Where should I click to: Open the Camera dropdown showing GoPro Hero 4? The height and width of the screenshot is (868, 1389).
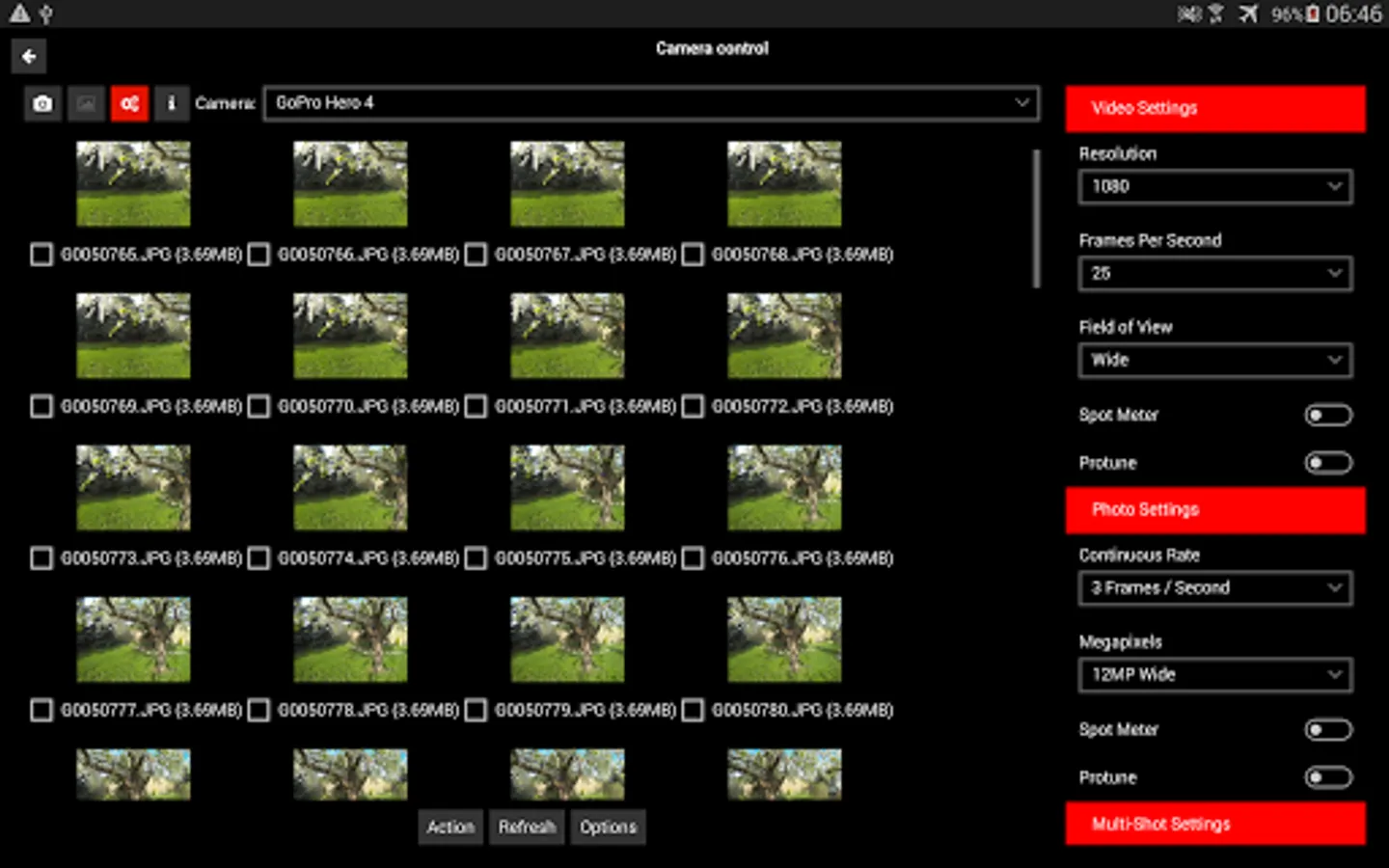click(x=652, y=103)
